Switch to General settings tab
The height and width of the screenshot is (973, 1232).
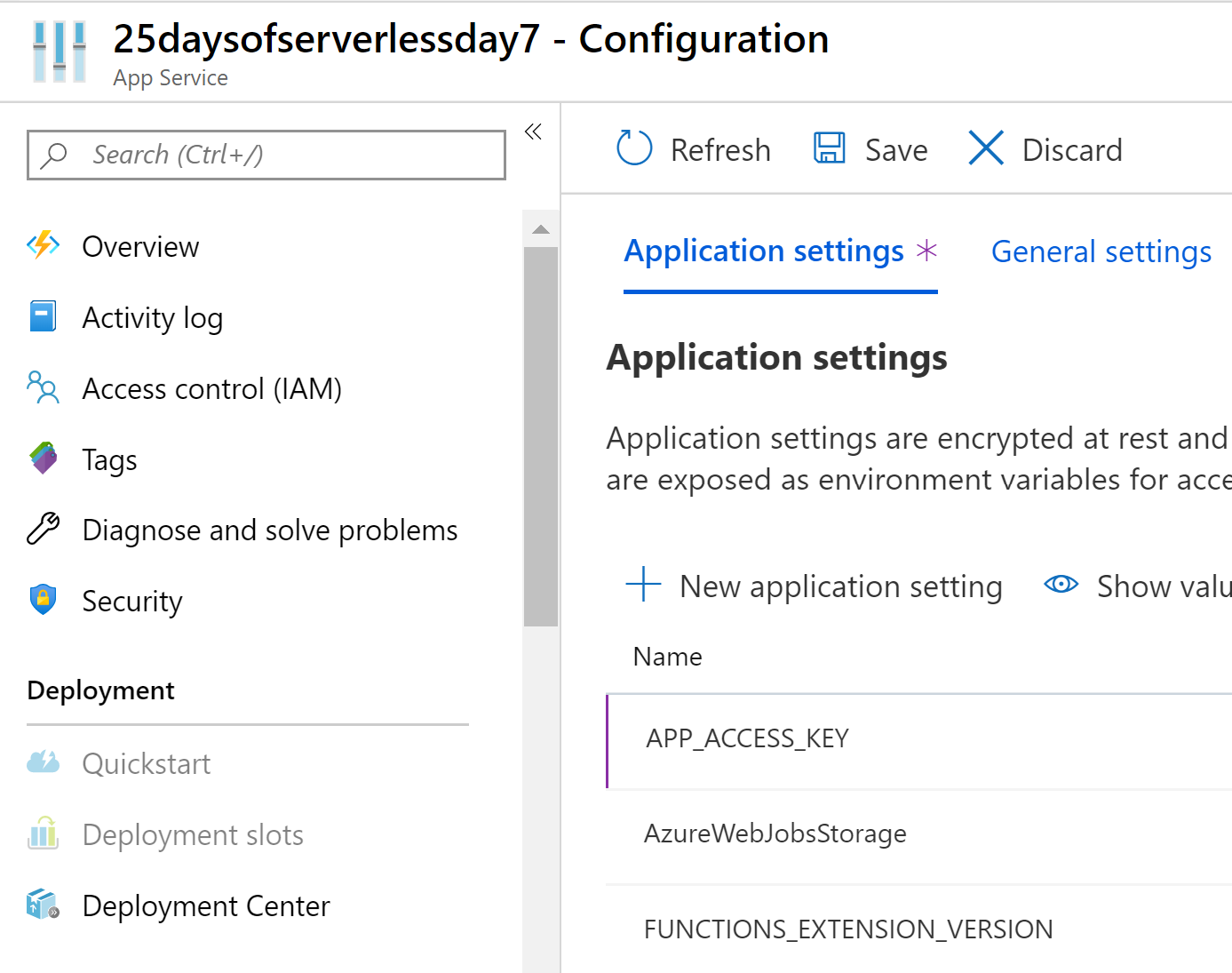click(1101, 252)
